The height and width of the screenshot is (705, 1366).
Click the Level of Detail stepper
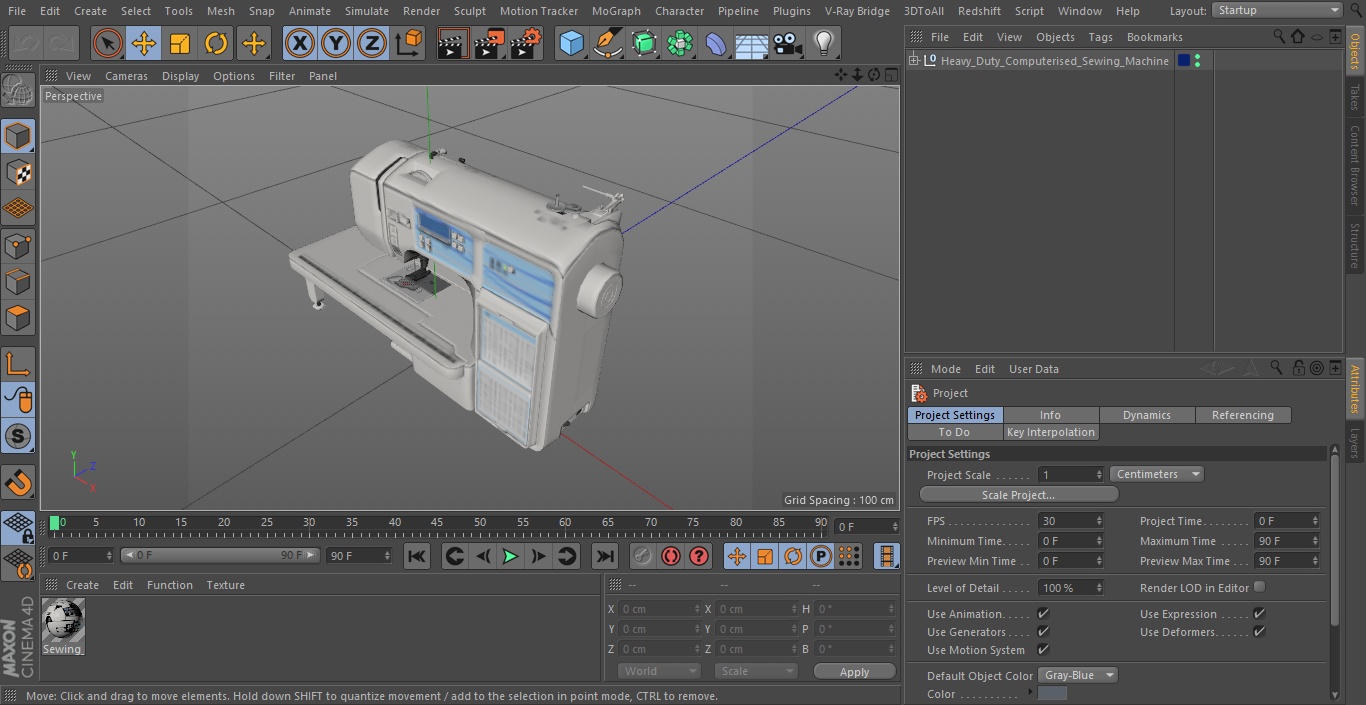(x=1099, y=588)
